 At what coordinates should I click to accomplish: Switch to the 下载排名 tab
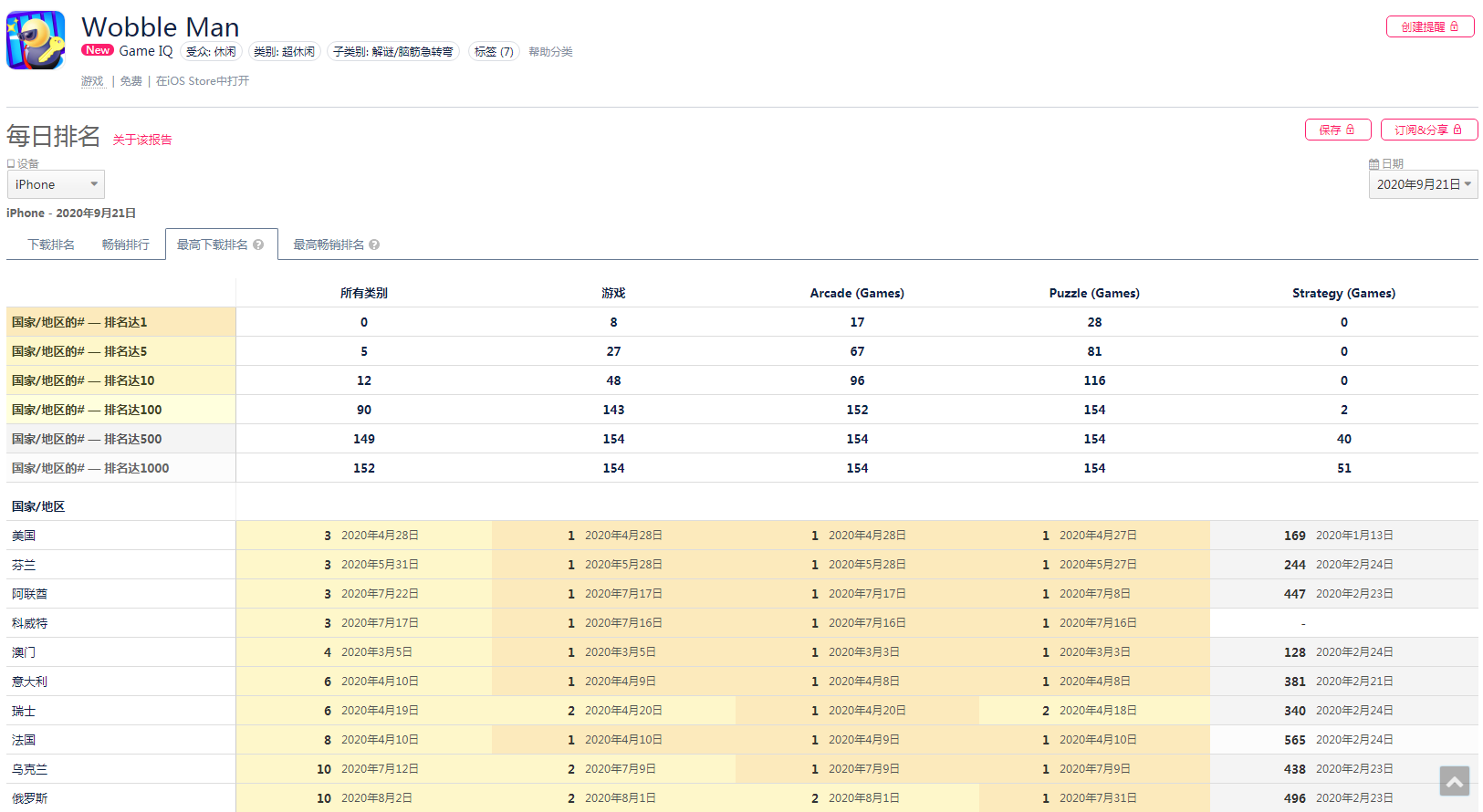tap(51, 245)
